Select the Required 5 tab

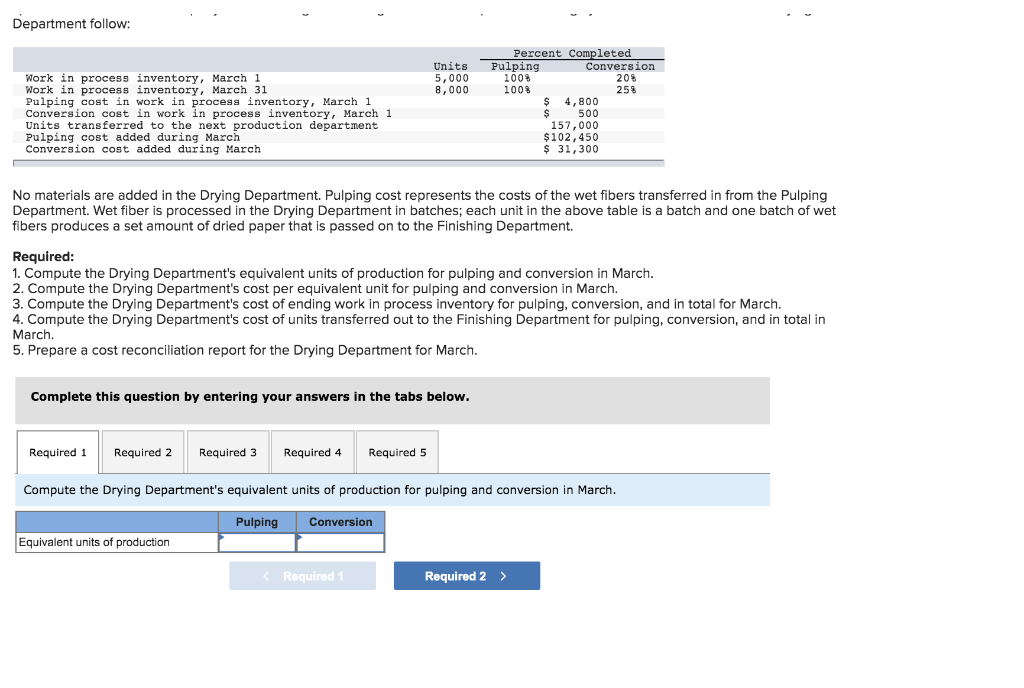[x=397, y=452]
